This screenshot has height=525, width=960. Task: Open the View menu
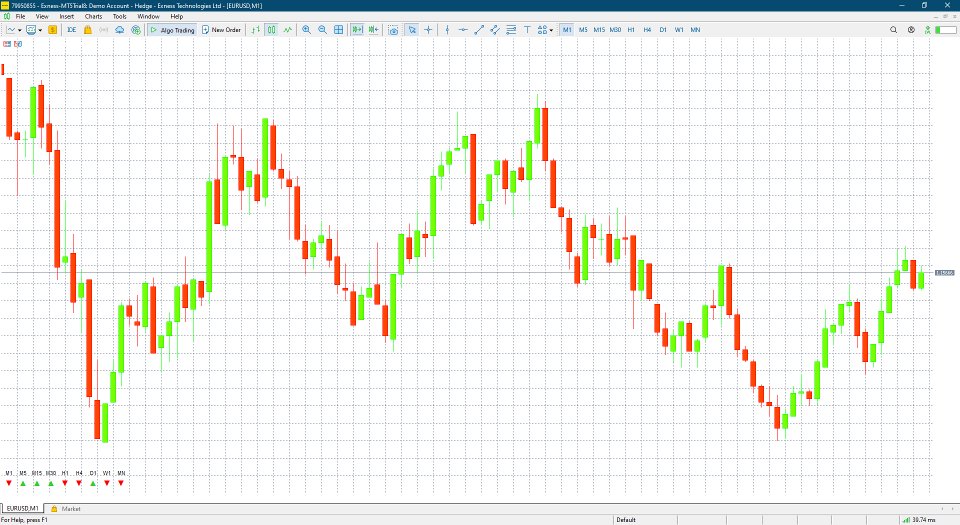tap(42, 17)
